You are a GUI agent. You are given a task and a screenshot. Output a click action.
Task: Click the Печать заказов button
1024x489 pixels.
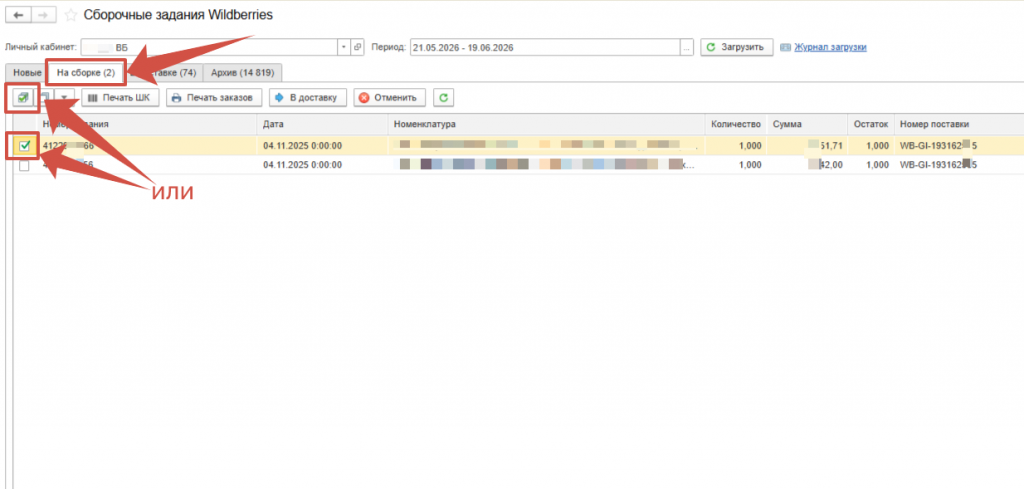point(214,98)
